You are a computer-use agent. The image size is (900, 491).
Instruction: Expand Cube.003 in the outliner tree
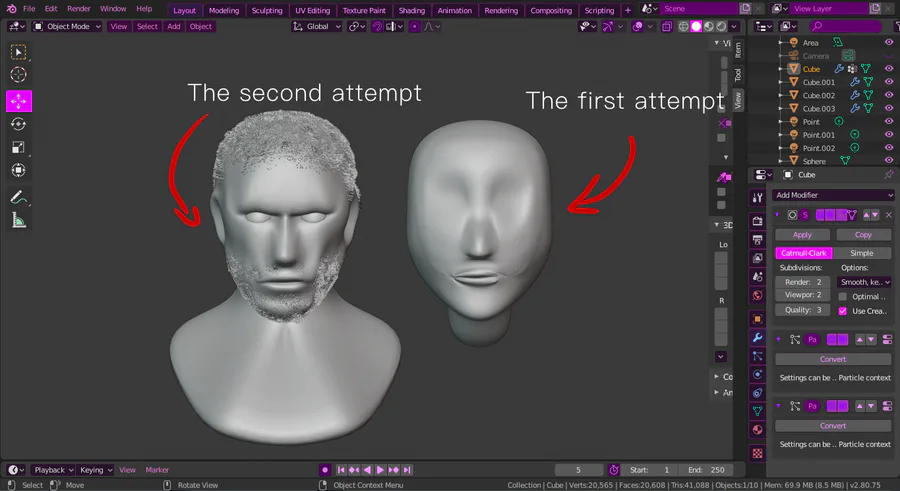(781, 109)
